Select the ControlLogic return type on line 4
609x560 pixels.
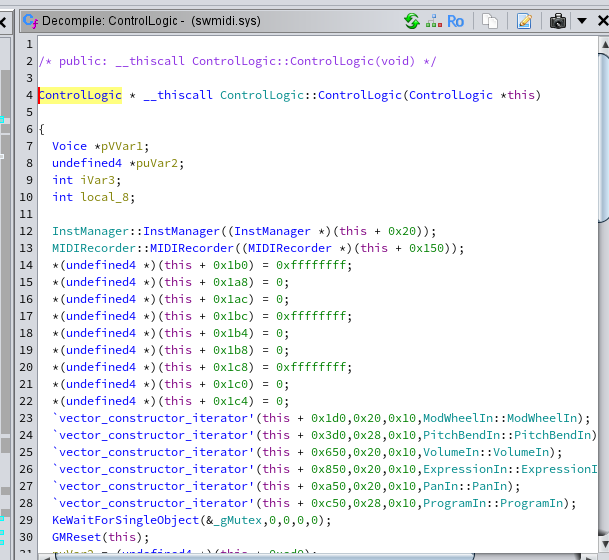pyautogui.click(x=80, y=95)
